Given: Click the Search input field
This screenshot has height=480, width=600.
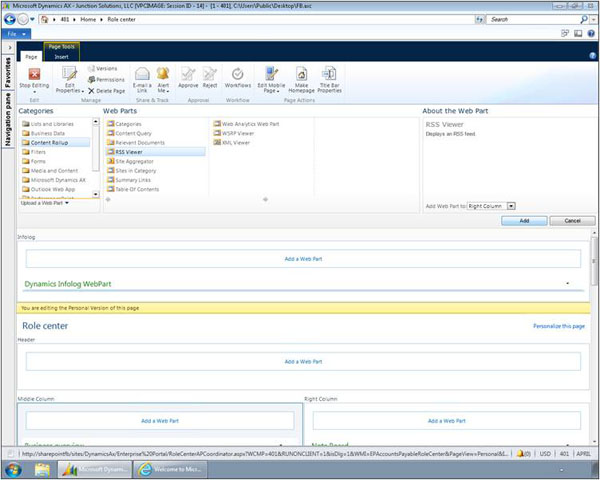Looking at the screenshot, I should [x=532, y=19].
